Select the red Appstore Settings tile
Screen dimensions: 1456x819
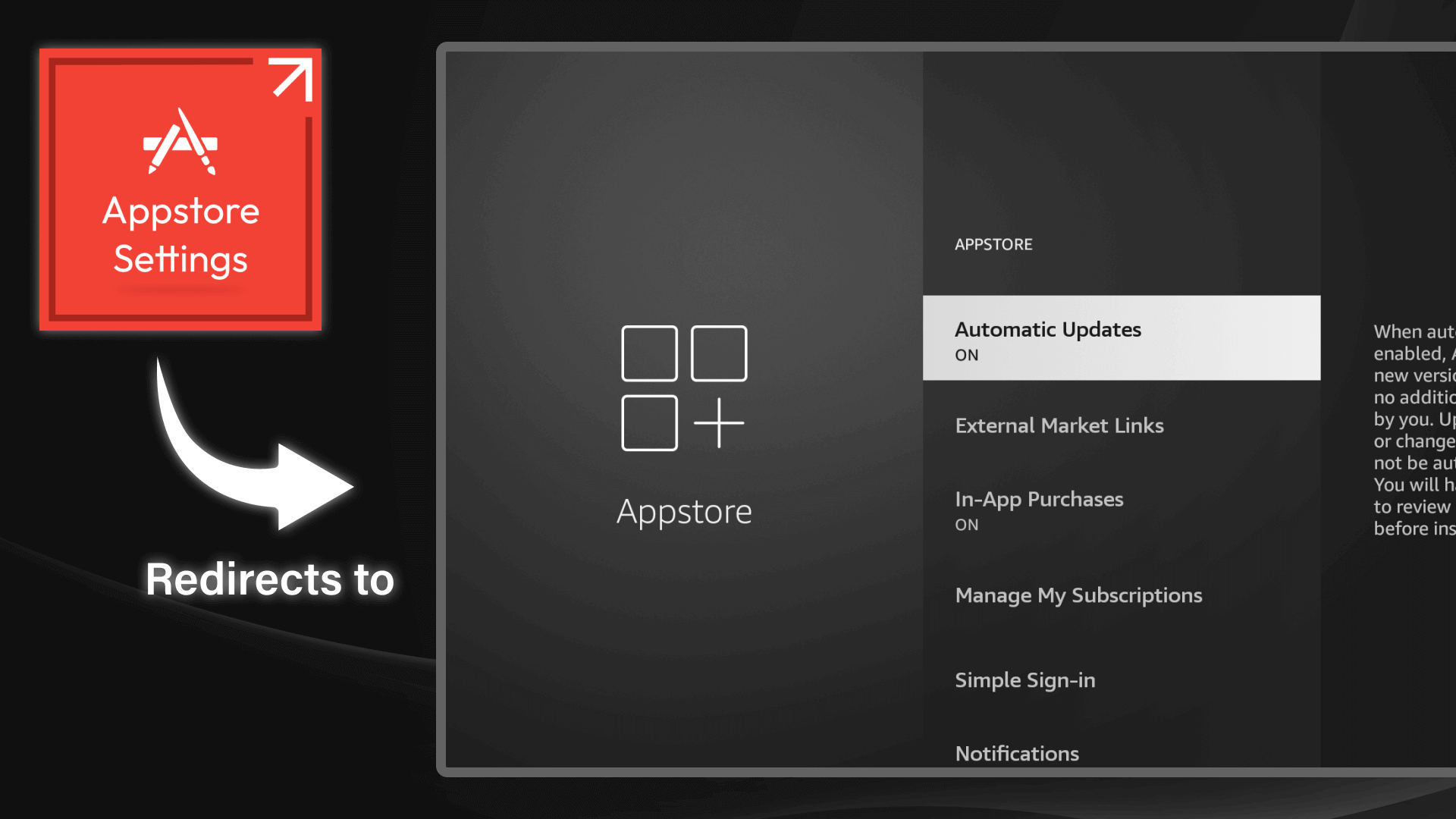[x=180, y=188]
